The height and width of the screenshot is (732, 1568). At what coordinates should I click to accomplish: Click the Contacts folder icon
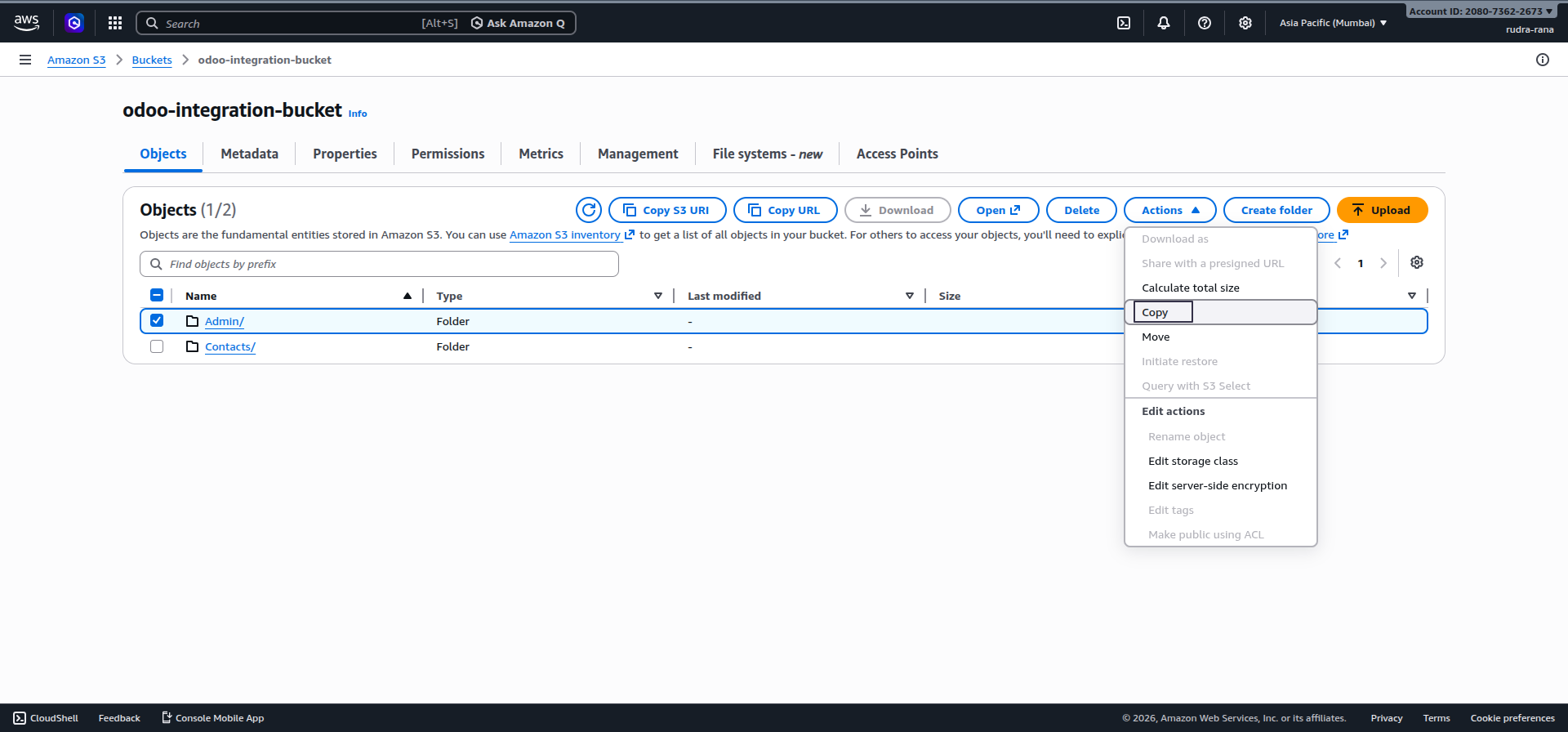(193, 346)
